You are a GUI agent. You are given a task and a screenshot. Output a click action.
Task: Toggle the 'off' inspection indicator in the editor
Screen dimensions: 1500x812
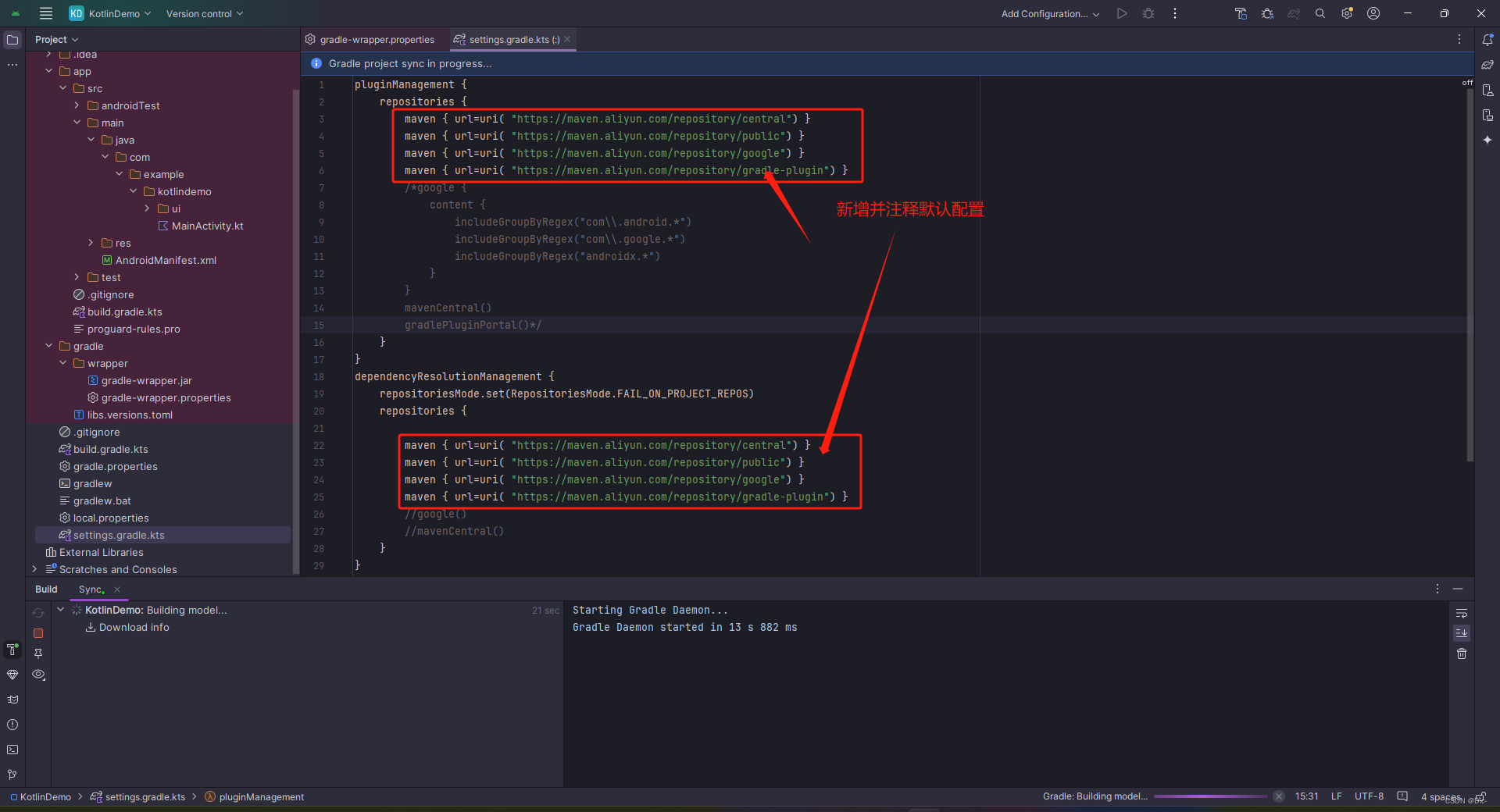click(1467, 83)
